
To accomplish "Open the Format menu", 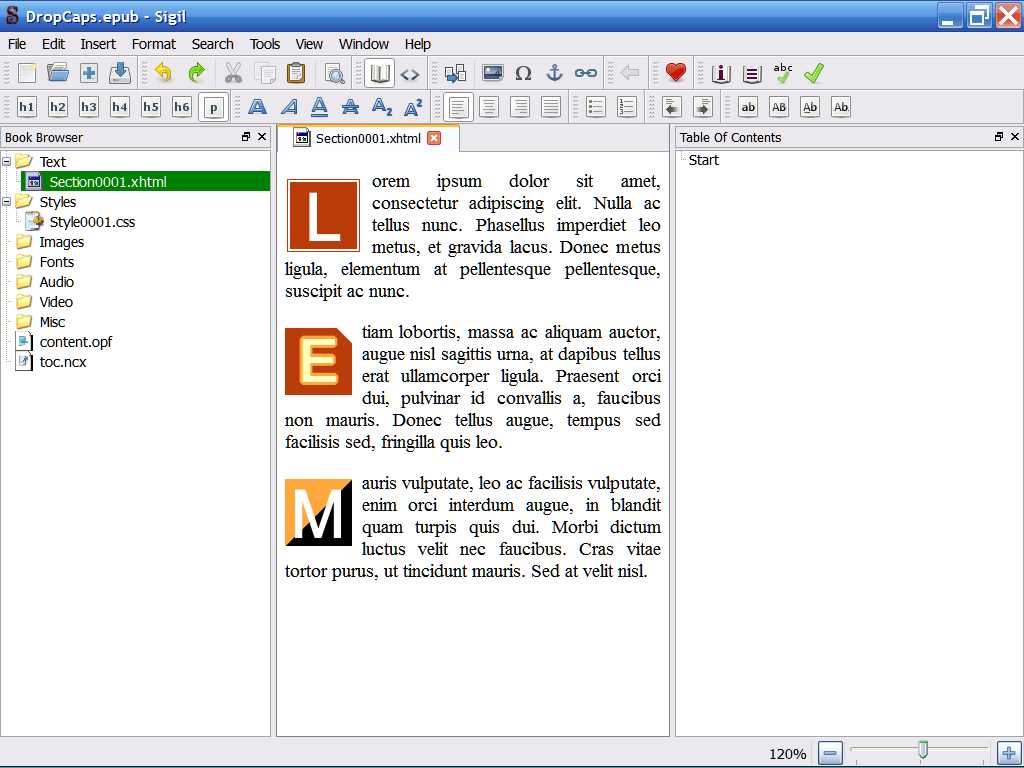I will (x=153, y=44).
